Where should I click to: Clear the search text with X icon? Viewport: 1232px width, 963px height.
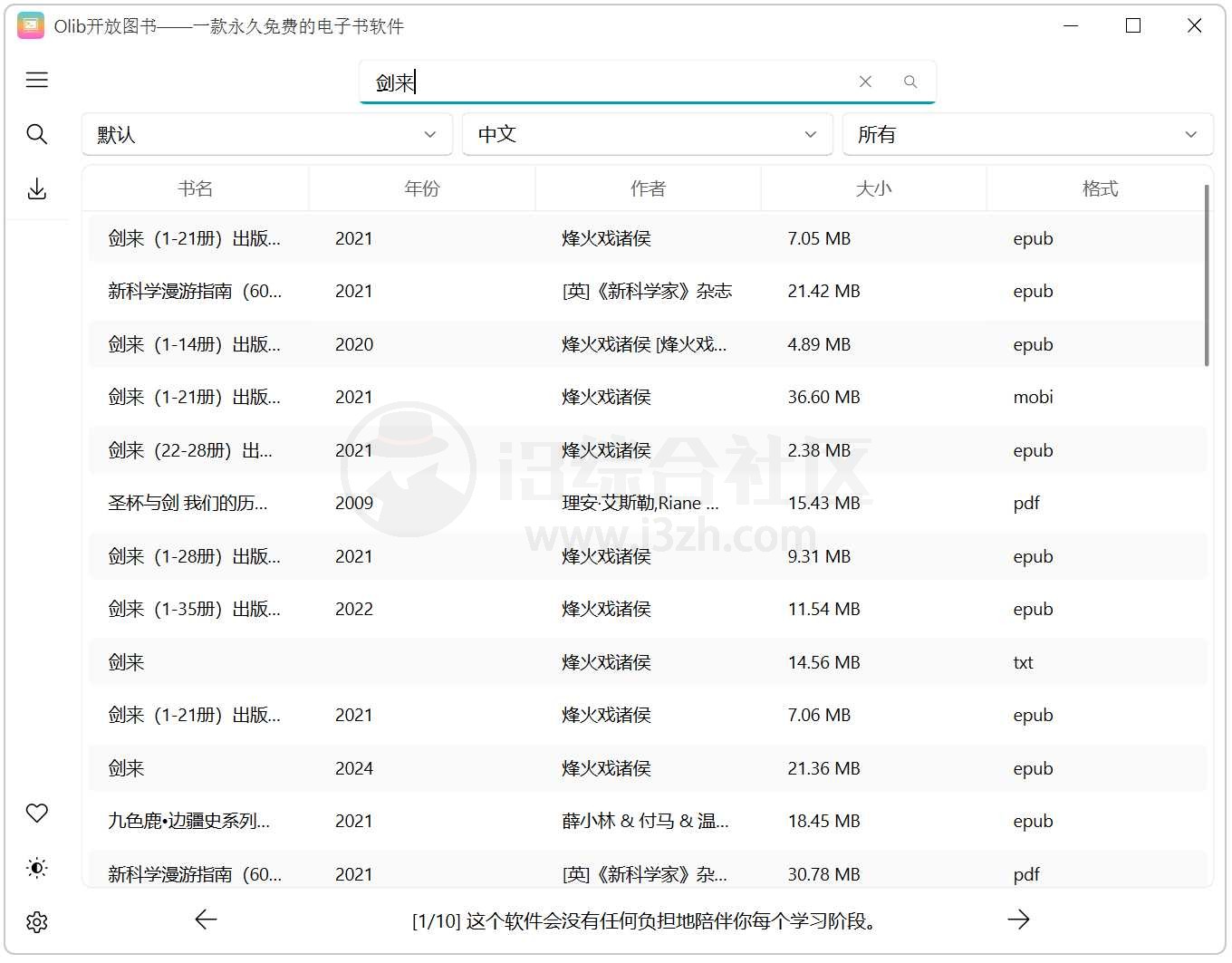click(x=865, y=82)
